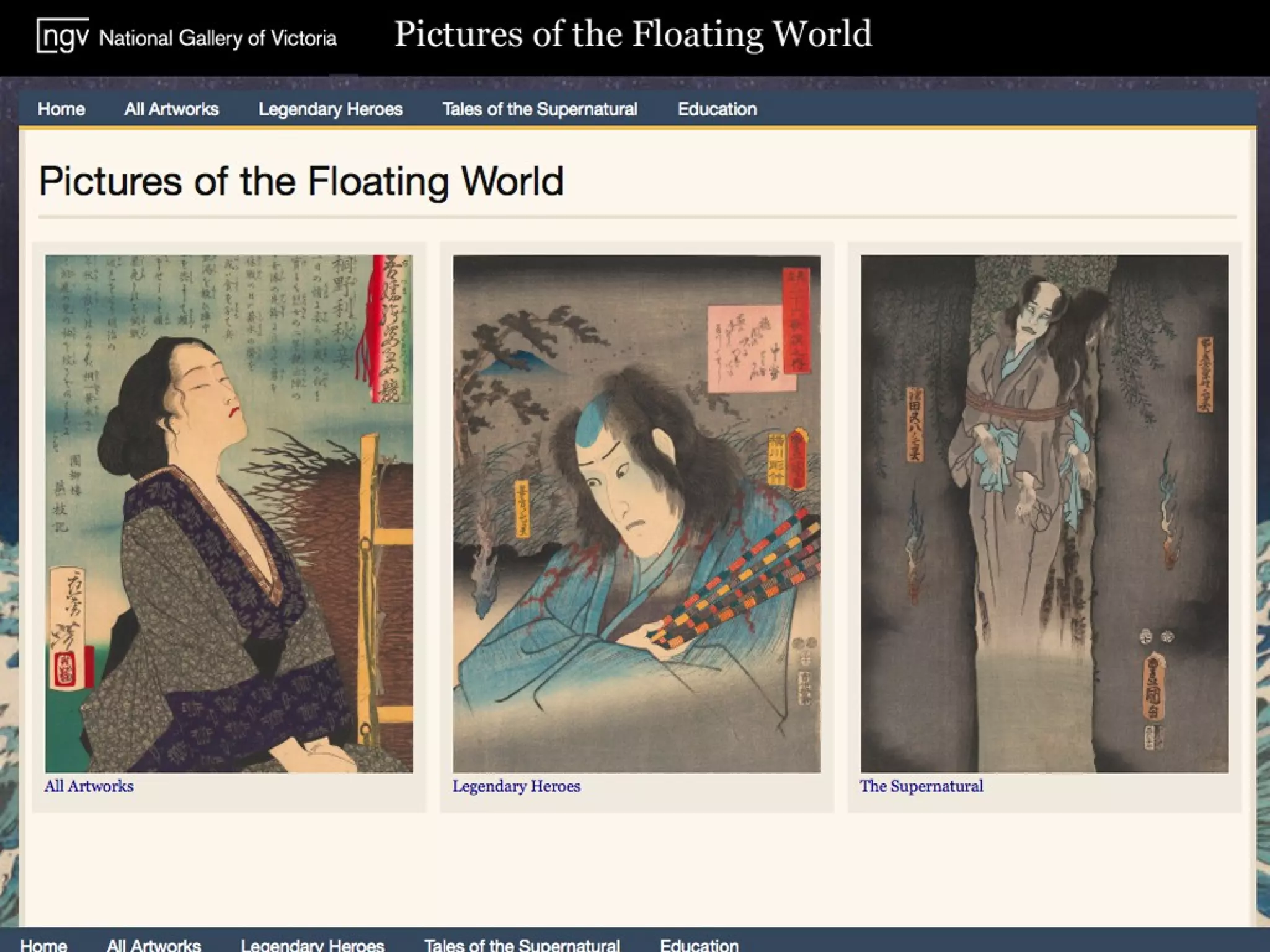This screenshot has width=1270, height=952.
Task: Open Tales of the Supernatural bottom menu item
Action: (522, 944)
